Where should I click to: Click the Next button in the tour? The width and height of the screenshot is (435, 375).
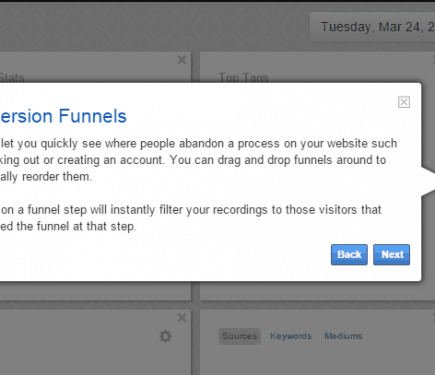coord(391,255)
